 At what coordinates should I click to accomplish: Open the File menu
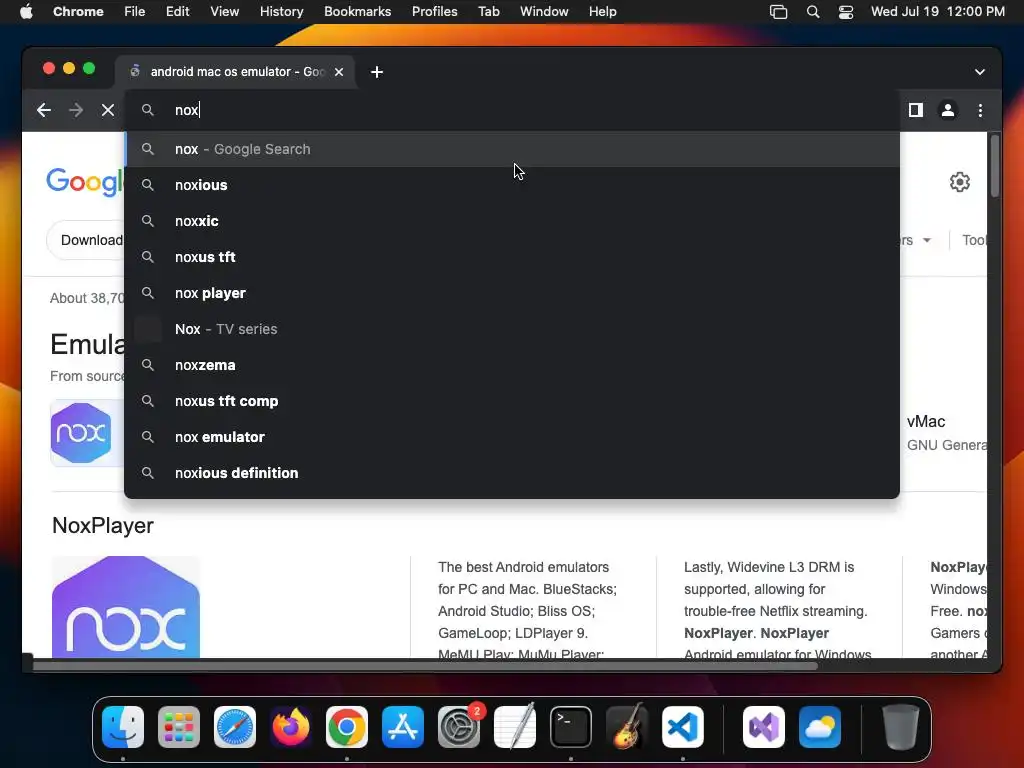click(x=135, y=12)
